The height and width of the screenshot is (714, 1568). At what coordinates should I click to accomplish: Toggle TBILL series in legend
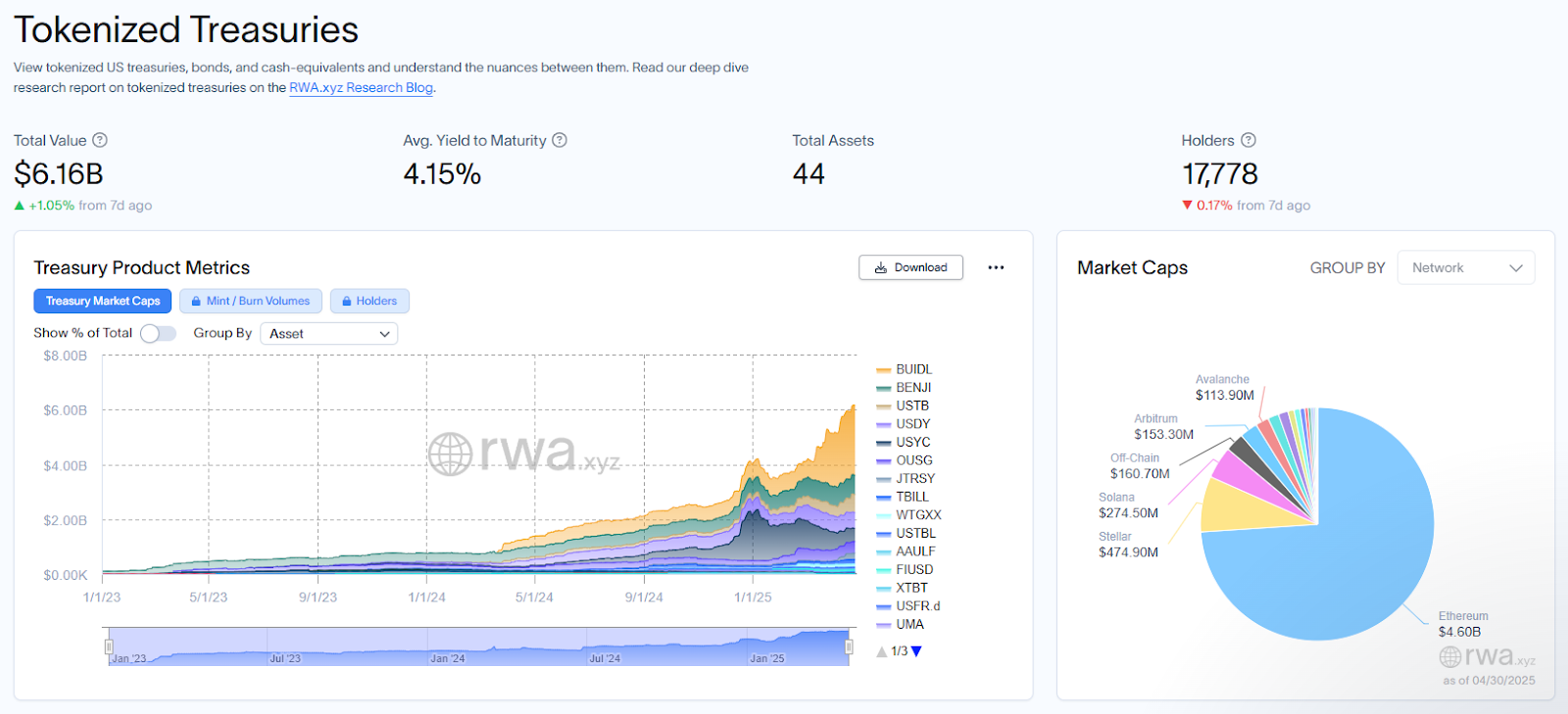click(x=903, y=497)
